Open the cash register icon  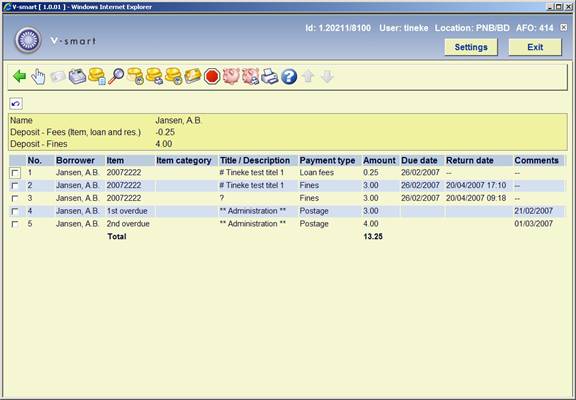pyautogui.click(x=77, y=76)
